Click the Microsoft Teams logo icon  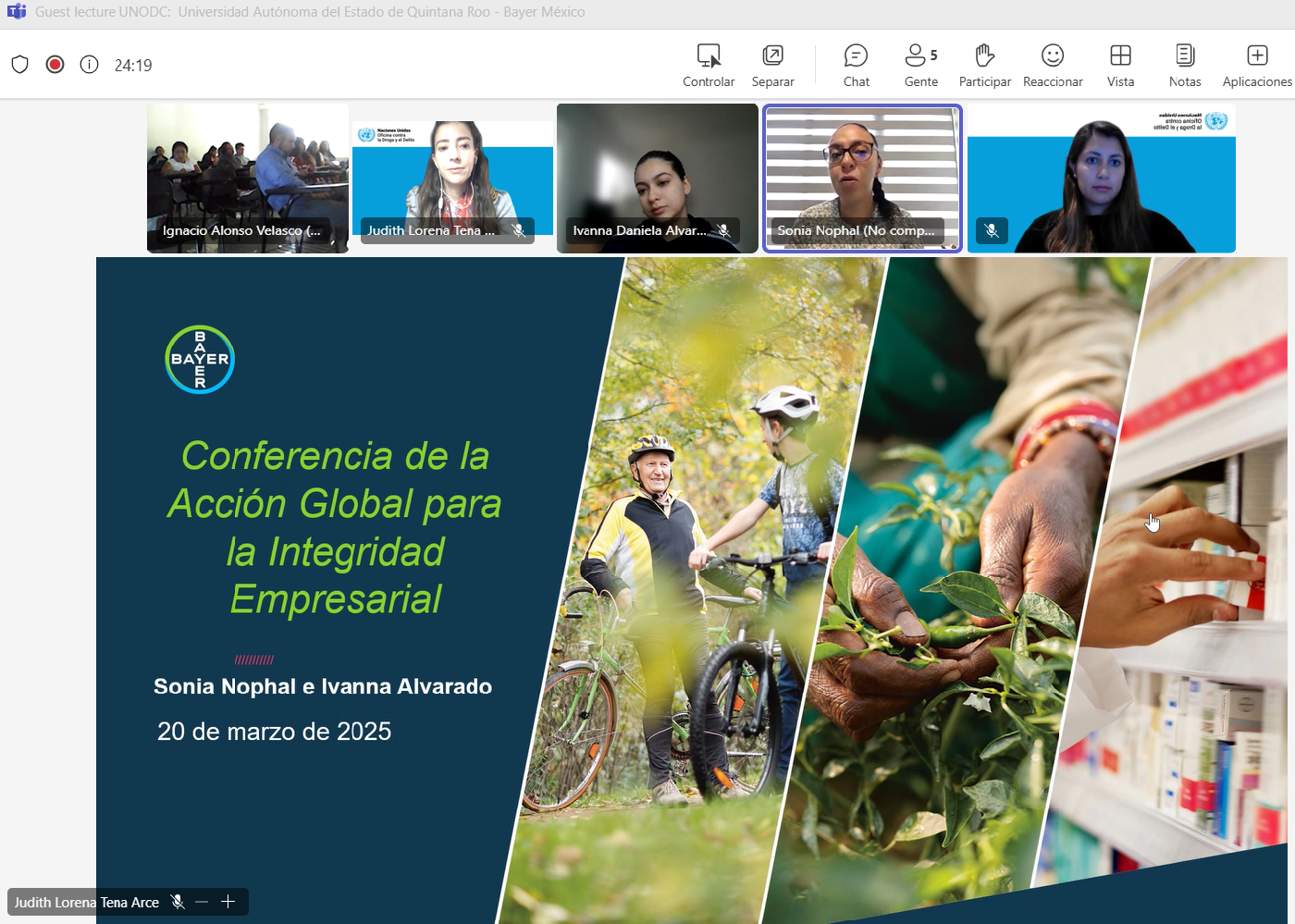click(17, 12)
